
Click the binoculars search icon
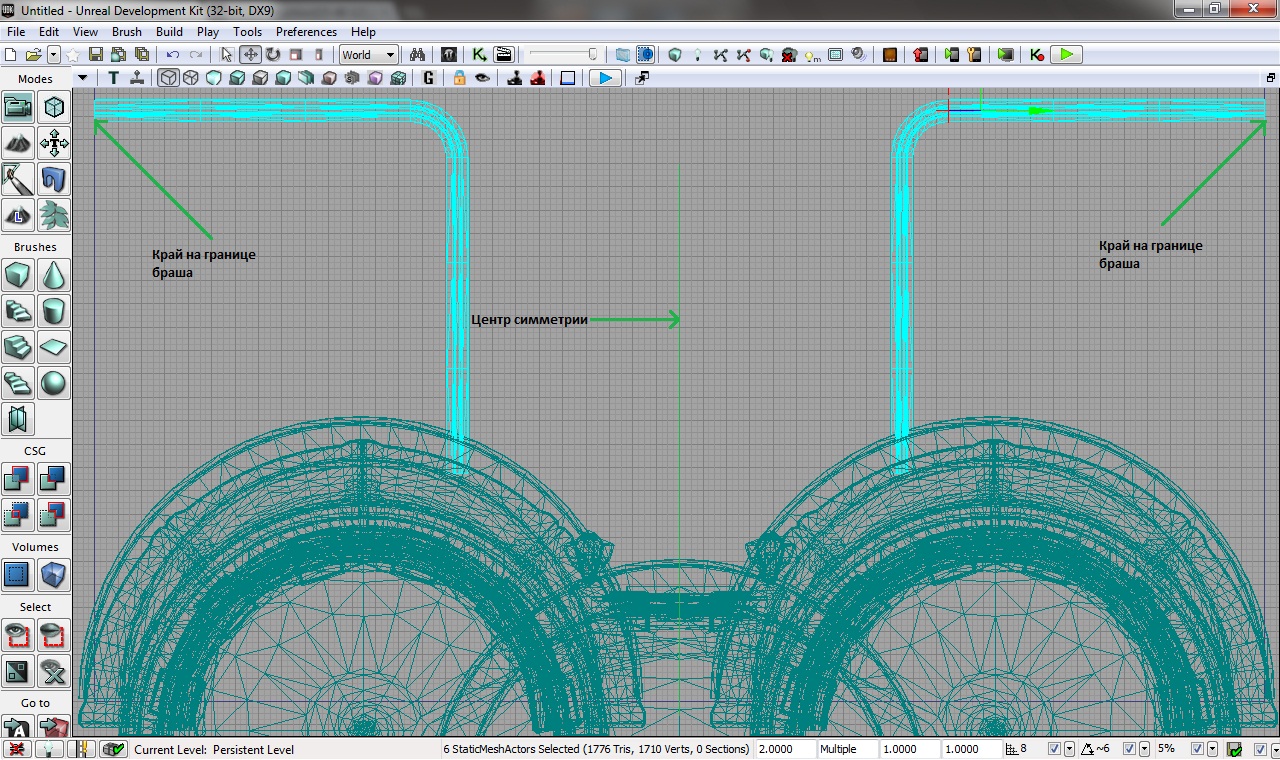pos(417,55)
